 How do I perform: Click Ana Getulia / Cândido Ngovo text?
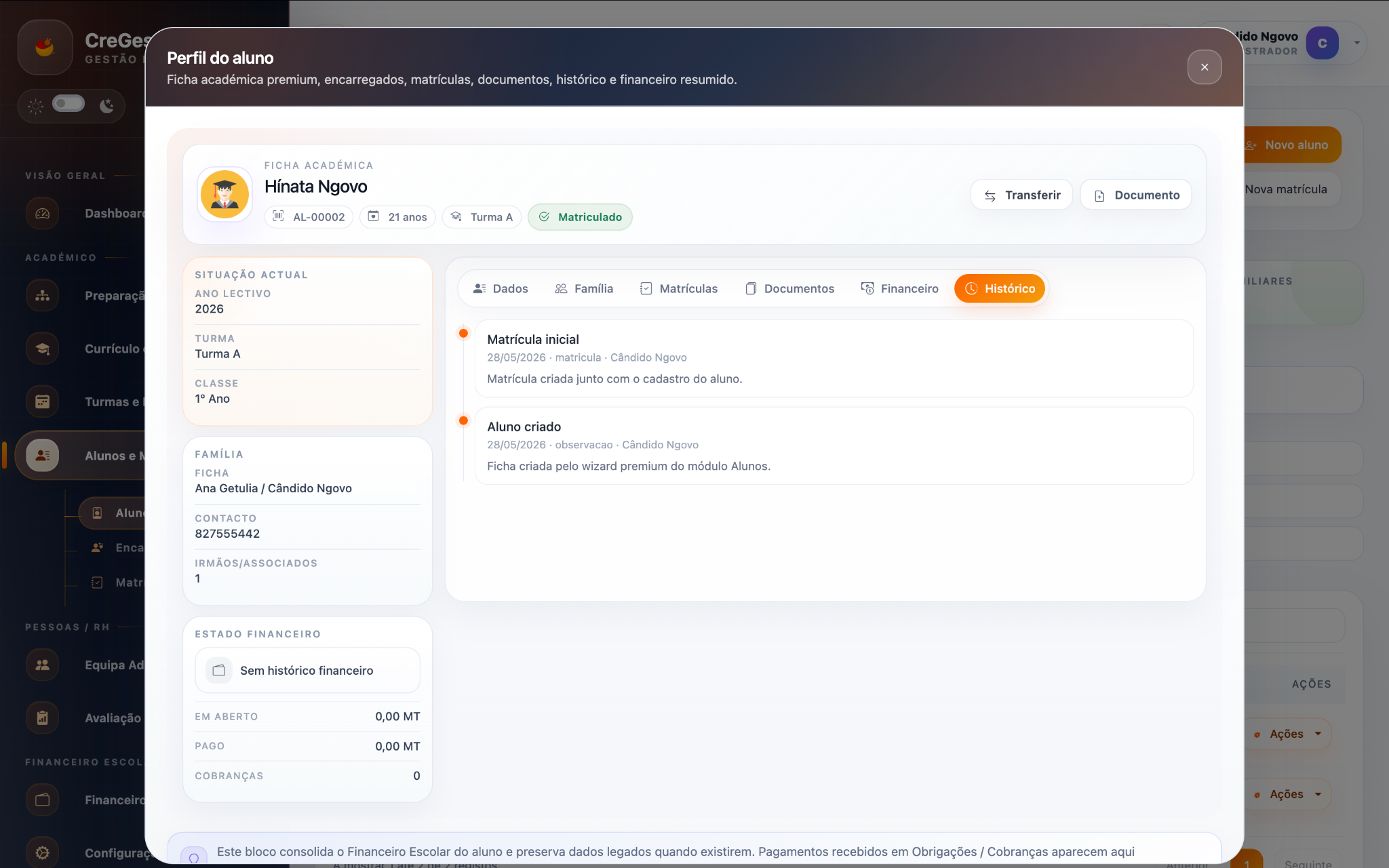(273, 488)
